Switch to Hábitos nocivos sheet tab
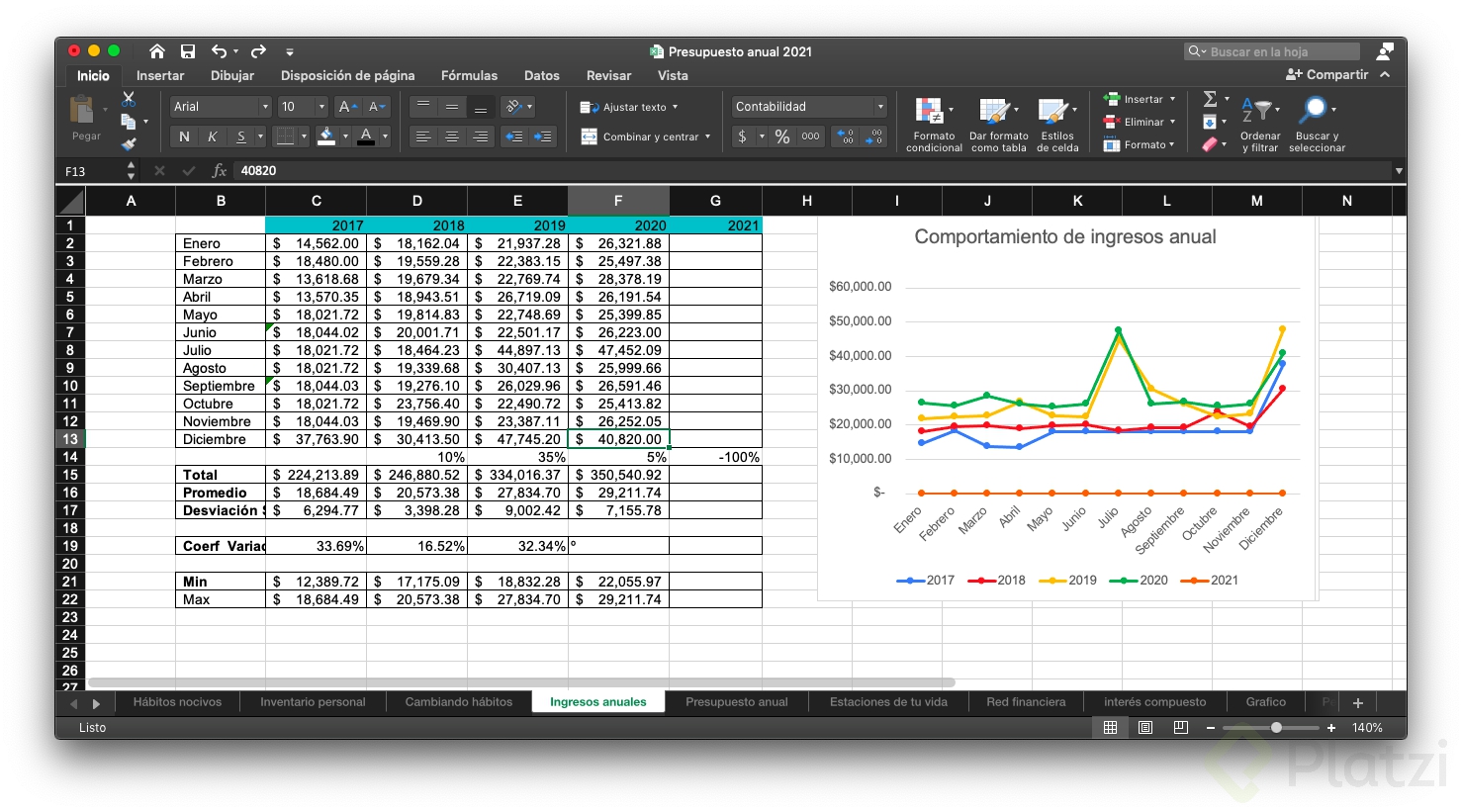 [178, 702]
